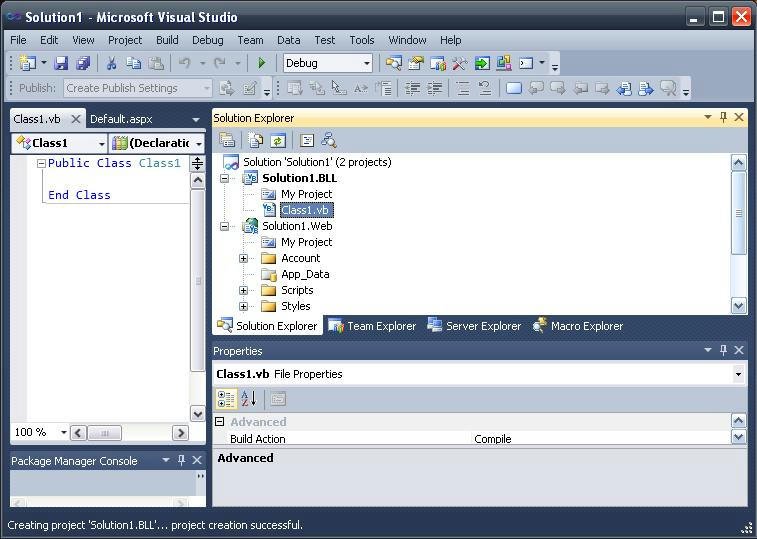
Task: Click the Solution Explorer scroll down arrow
Action: tap(739, 306)
